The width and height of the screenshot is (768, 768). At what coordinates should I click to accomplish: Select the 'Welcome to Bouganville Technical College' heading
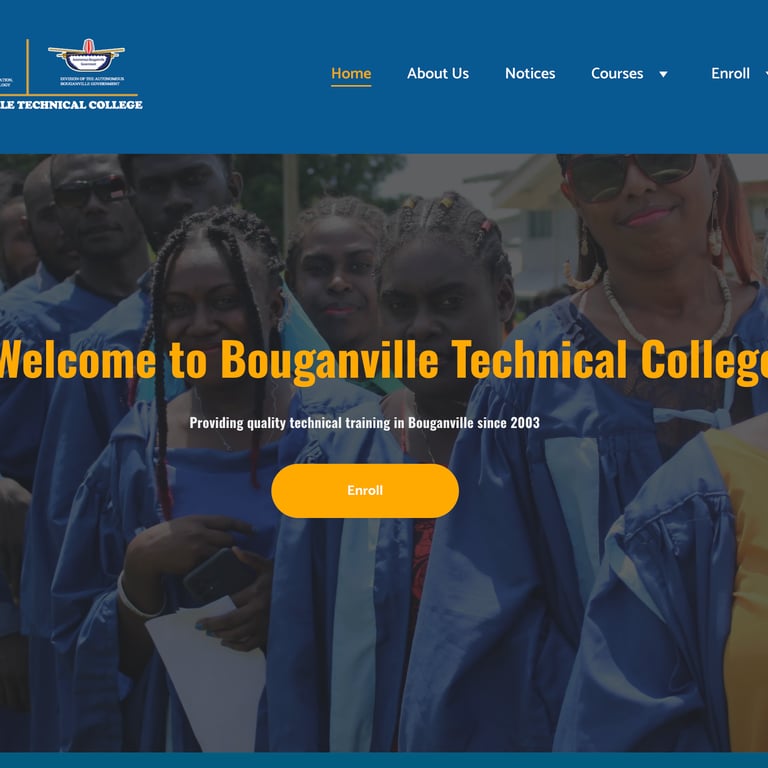click(384, 360)
